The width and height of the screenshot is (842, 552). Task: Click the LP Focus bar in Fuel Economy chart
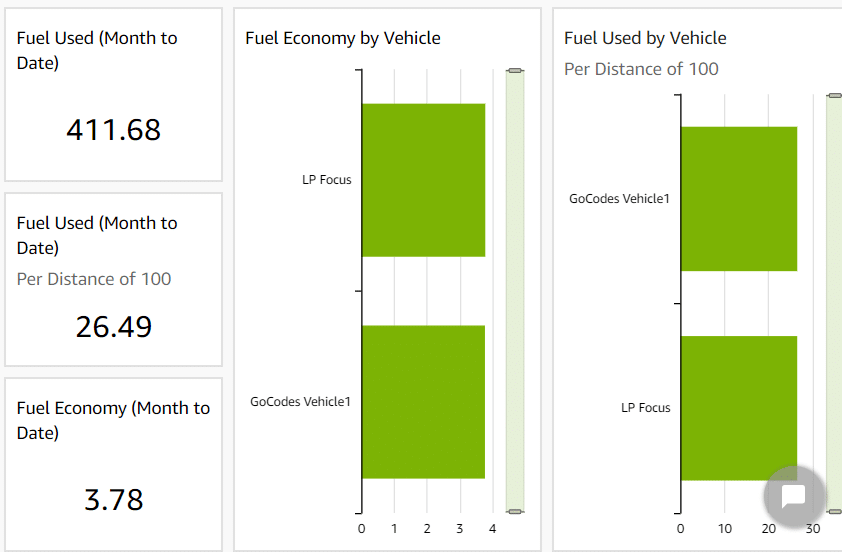(422, 180)
